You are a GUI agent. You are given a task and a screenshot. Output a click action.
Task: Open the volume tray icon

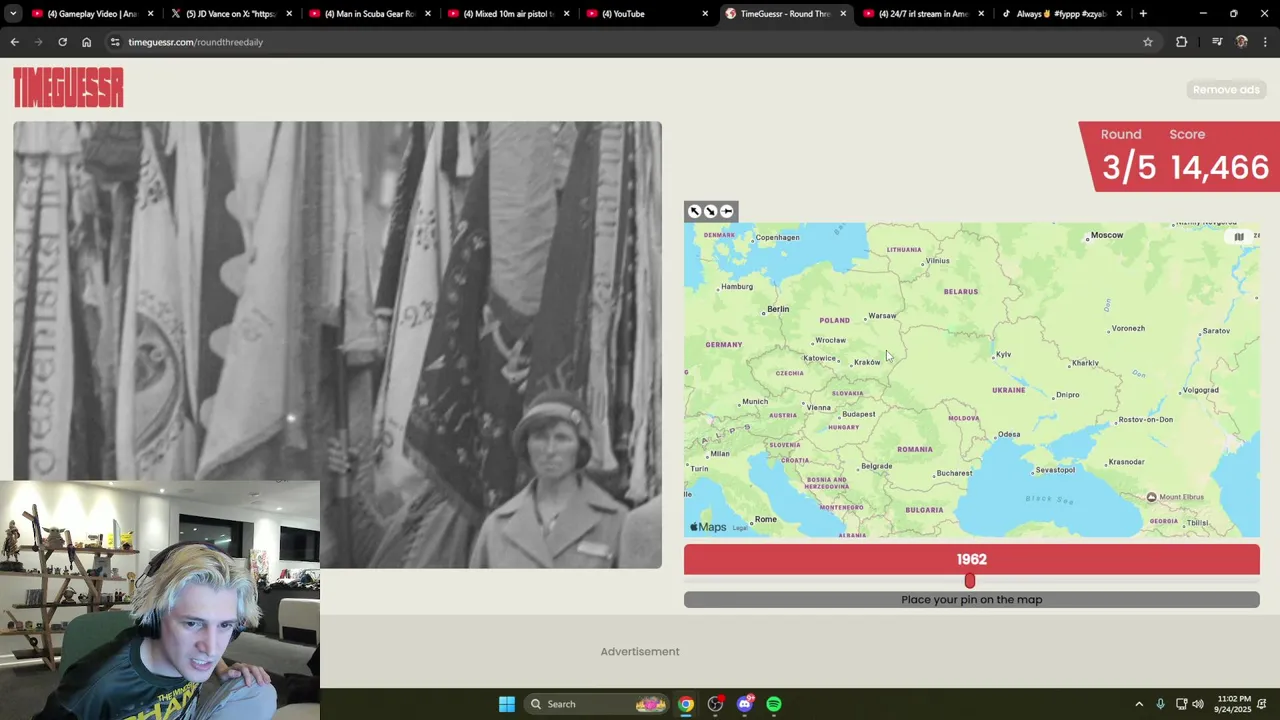[1198, 704]
